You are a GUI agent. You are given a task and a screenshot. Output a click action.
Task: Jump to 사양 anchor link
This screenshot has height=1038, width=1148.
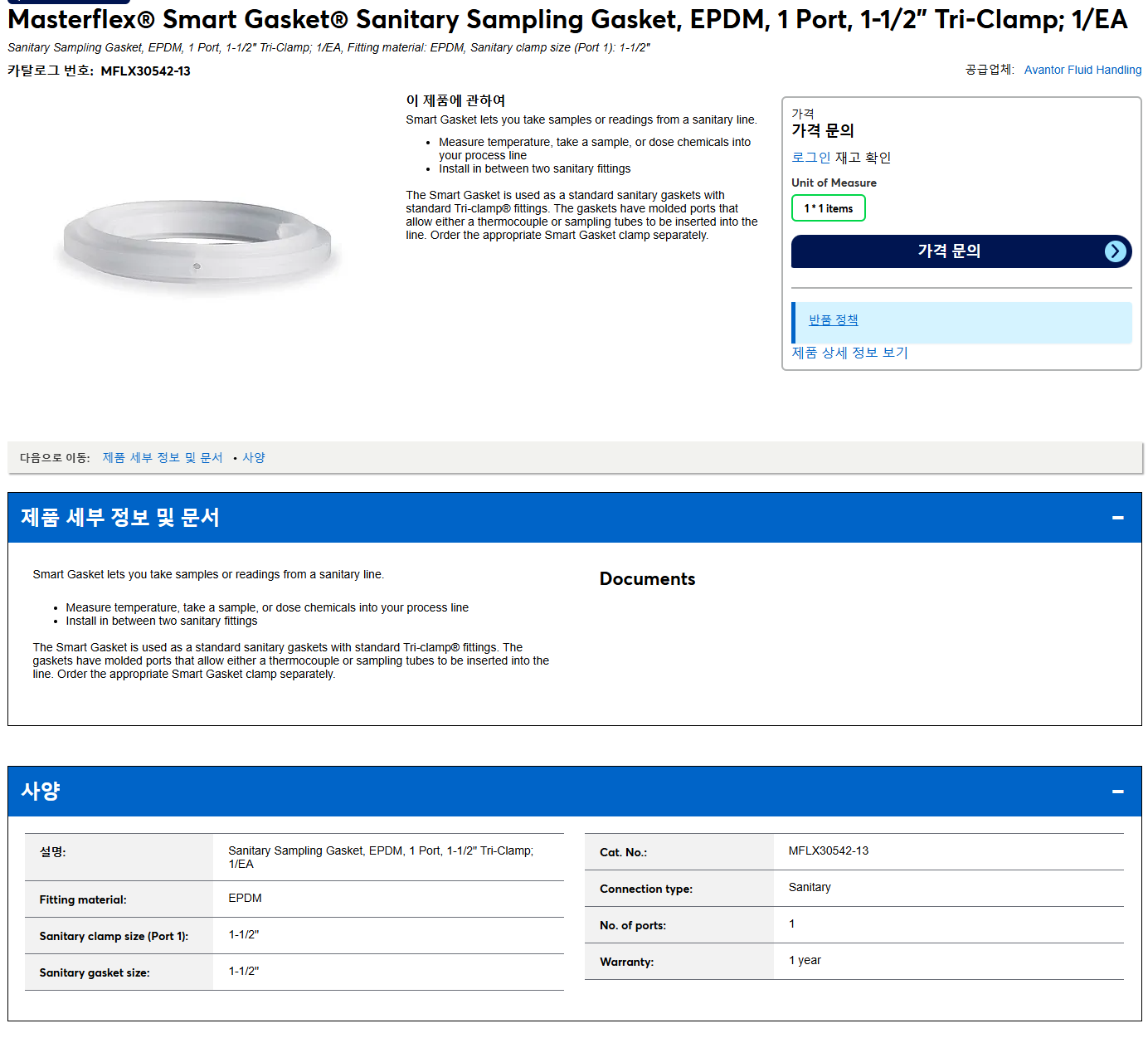pos(254,458)
